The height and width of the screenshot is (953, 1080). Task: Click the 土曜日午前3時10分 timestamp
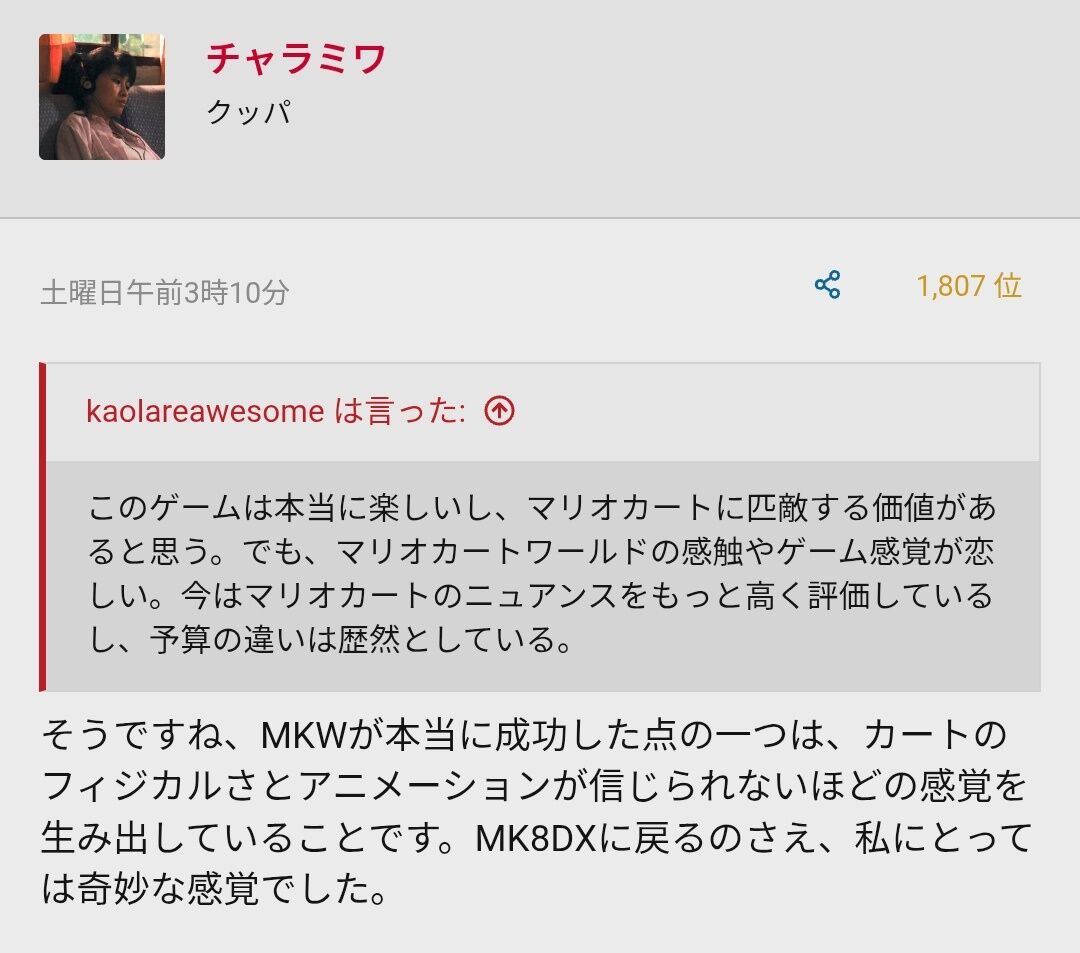[x=165, y=292]
